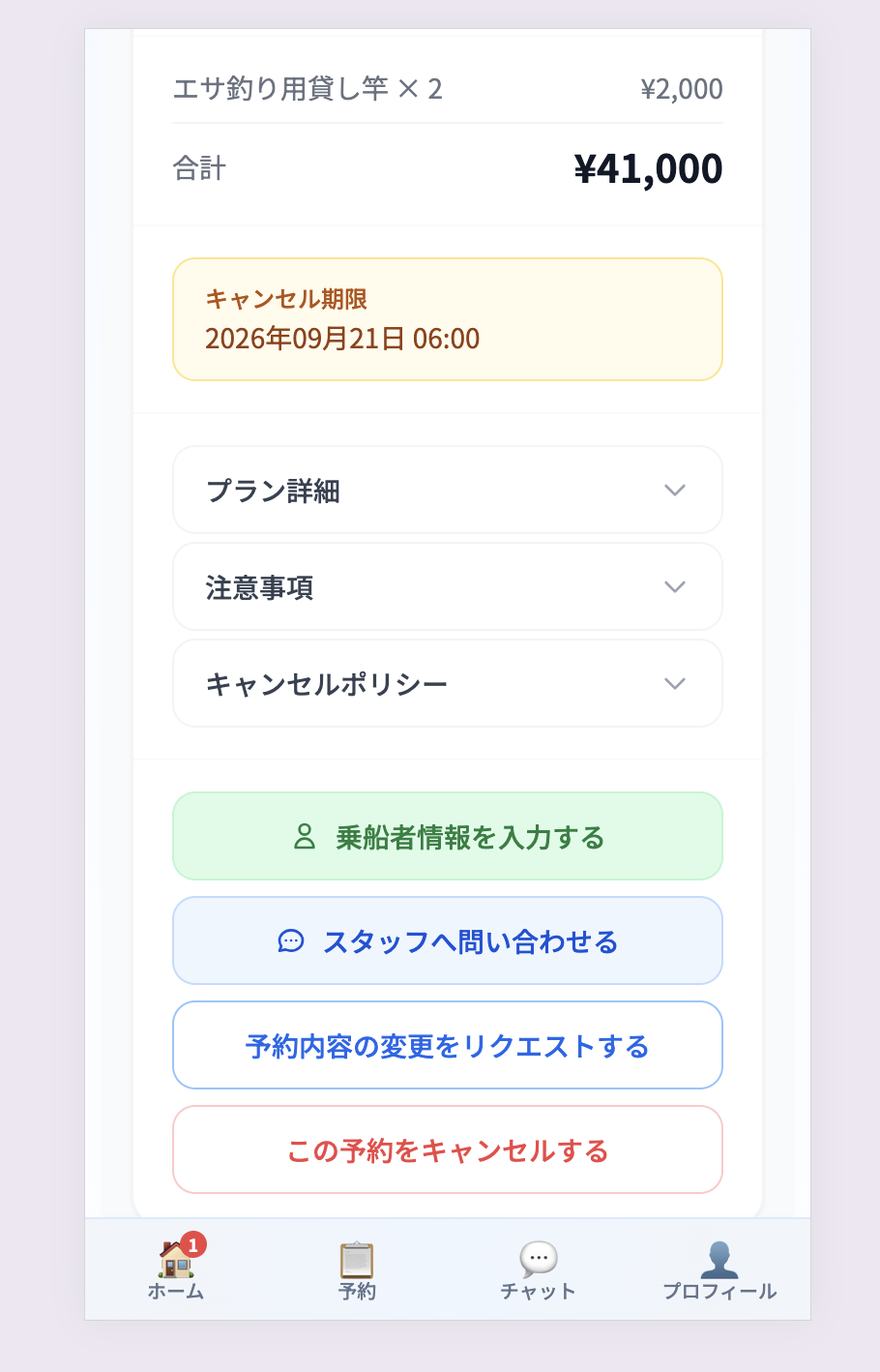Click the green 乗船者情報を入力する button

pos(448,836)
